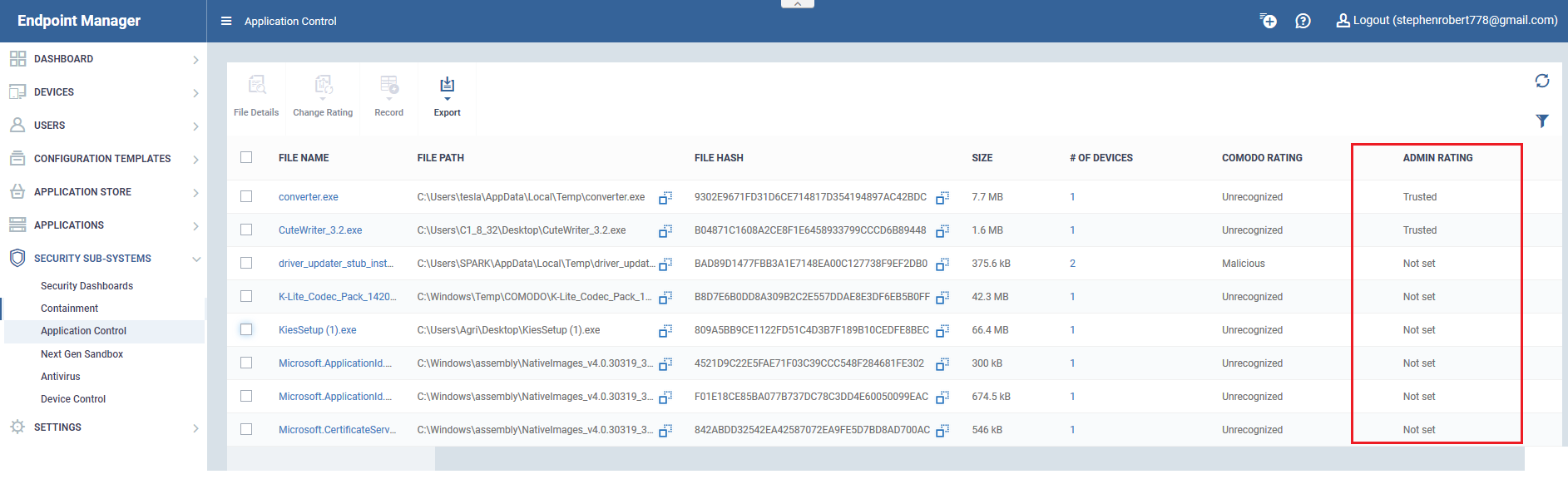The image size is (1568, 489).
Task: Open Security Dashboards submenu item
Action: [x=87, y=286]
